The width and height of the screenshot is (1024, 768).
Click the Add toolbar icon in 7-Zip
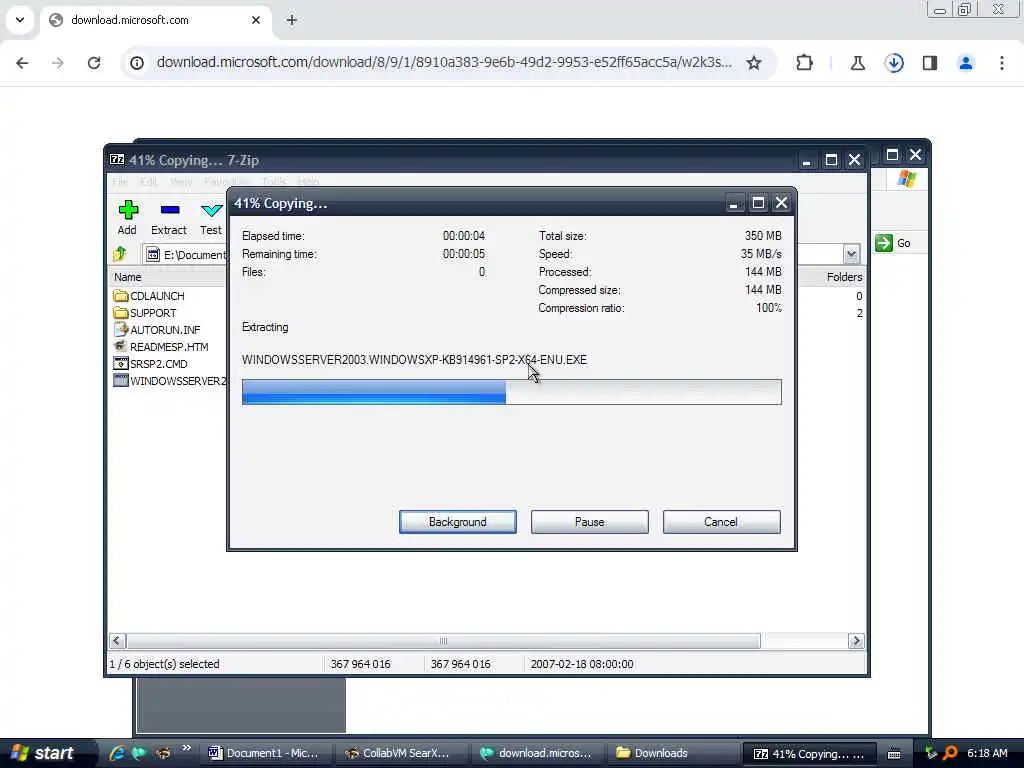[127, 217]
